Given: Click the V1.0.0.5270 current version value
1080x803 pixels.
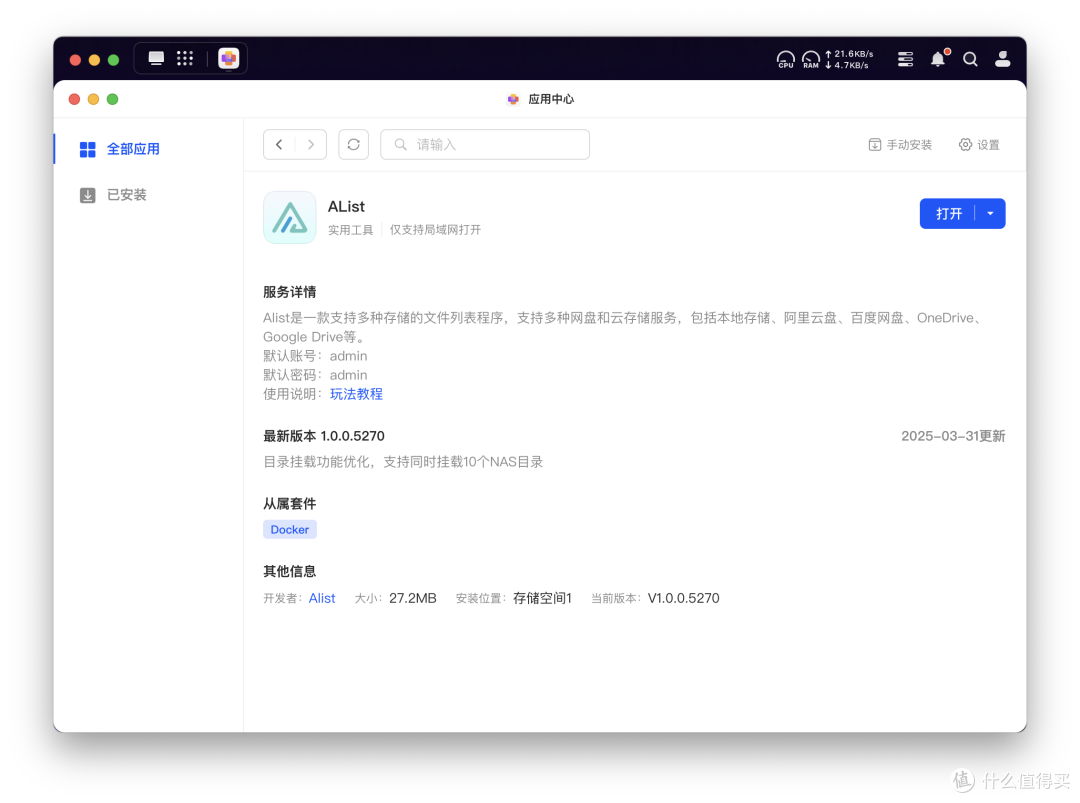Looking at the screenshot, I should (x=683, y=598).
